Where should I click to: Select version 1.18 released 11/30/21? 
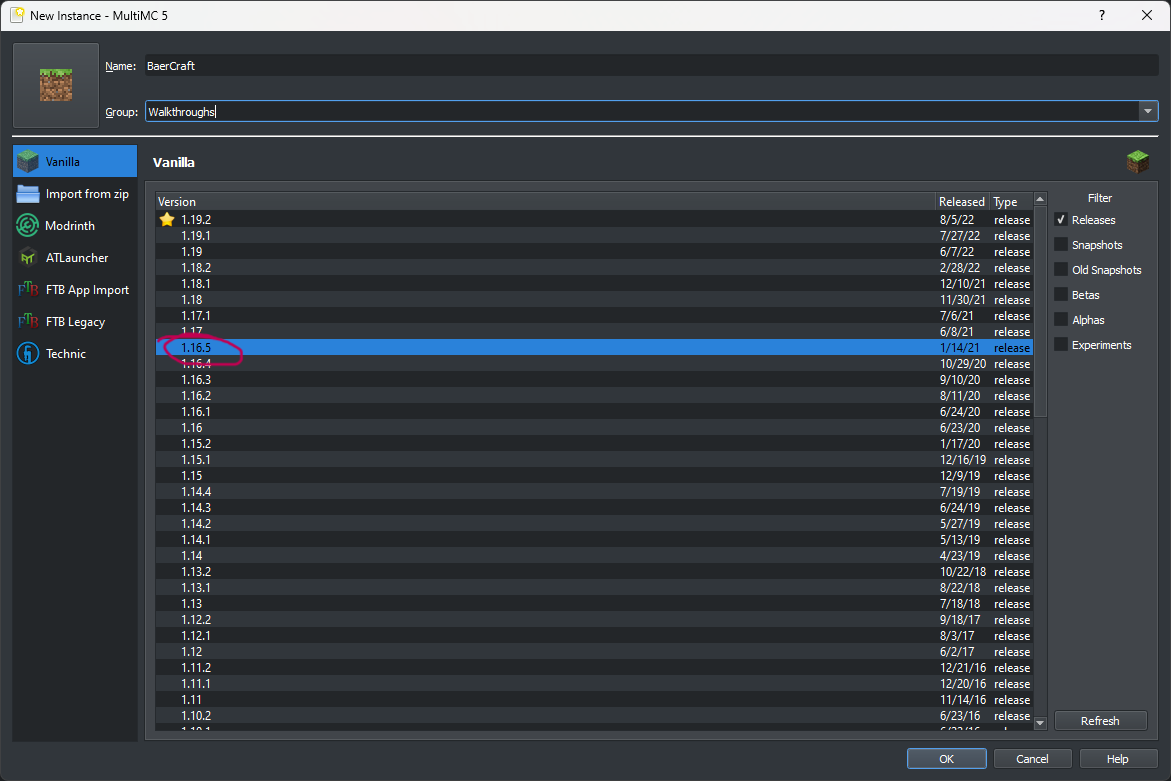point(594,299)
